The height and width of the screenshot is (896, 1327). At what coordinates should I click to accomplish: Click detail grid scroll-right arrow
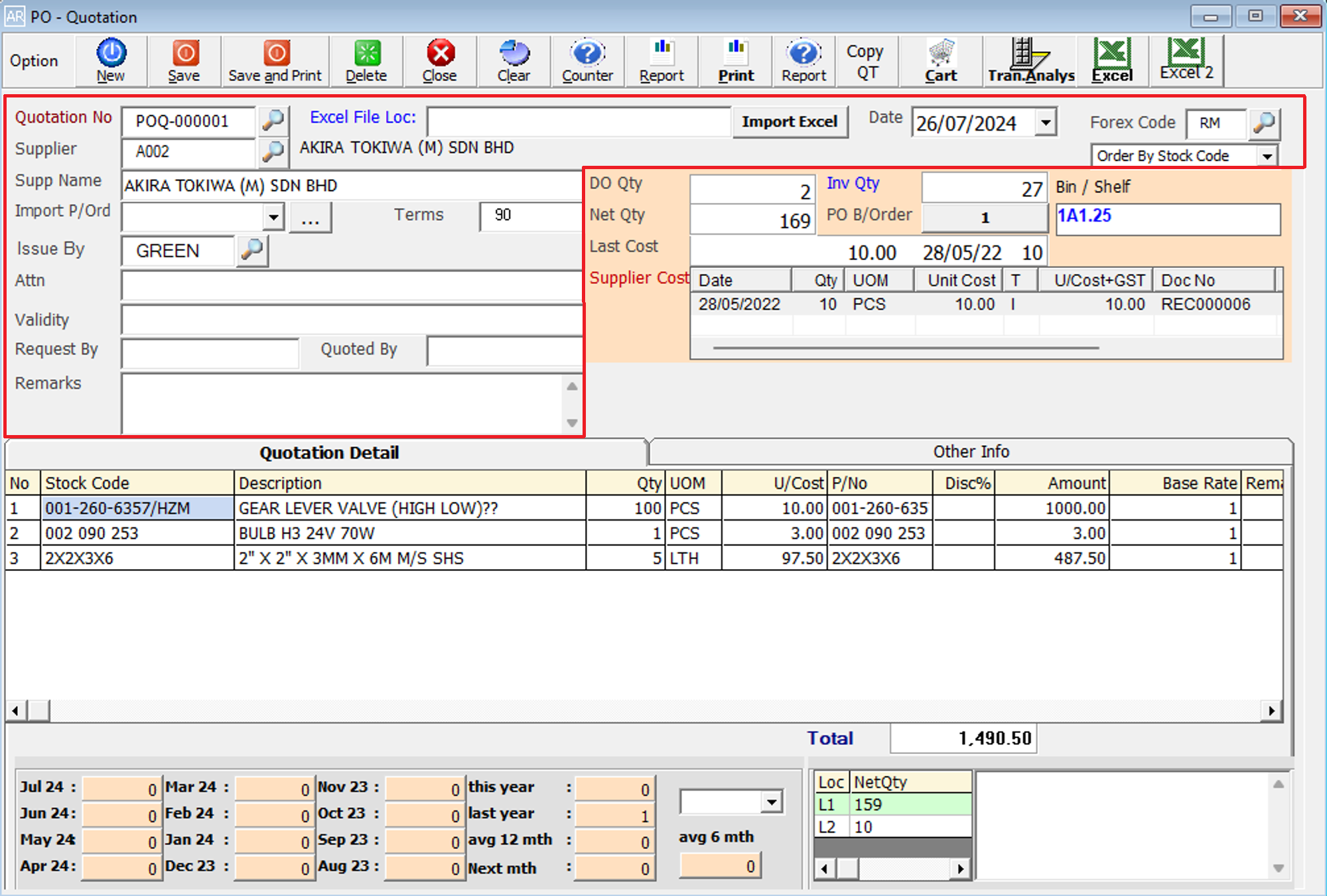click(x=1271, y=711)
